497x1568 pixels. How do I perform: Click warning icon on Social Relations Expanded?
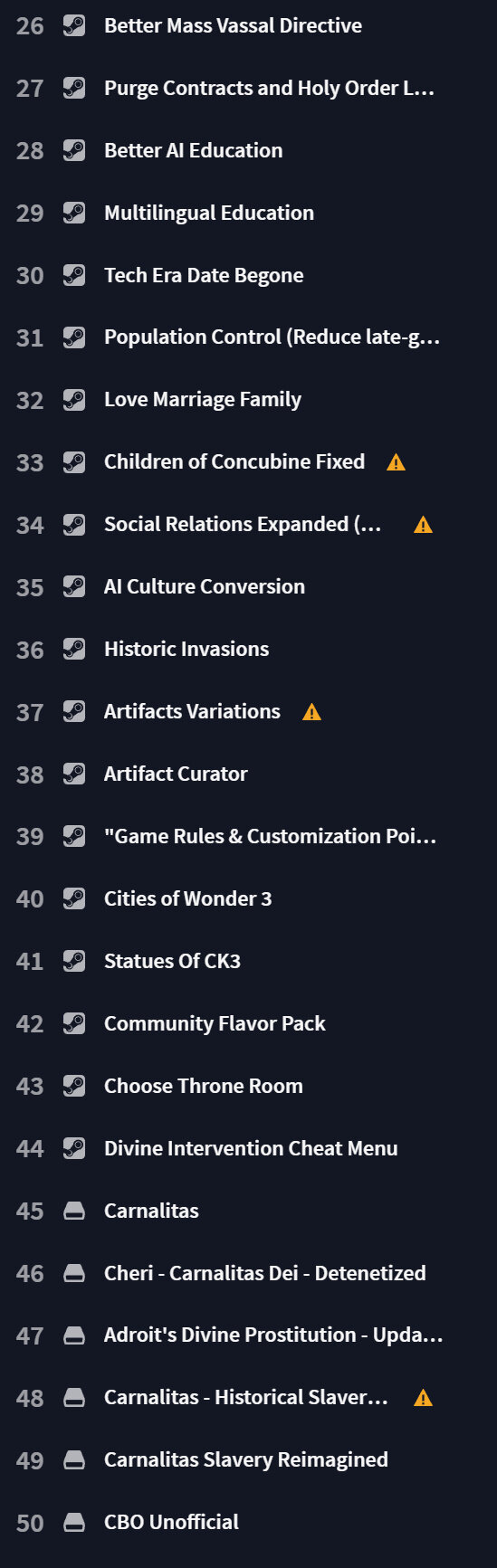point(423,525)
